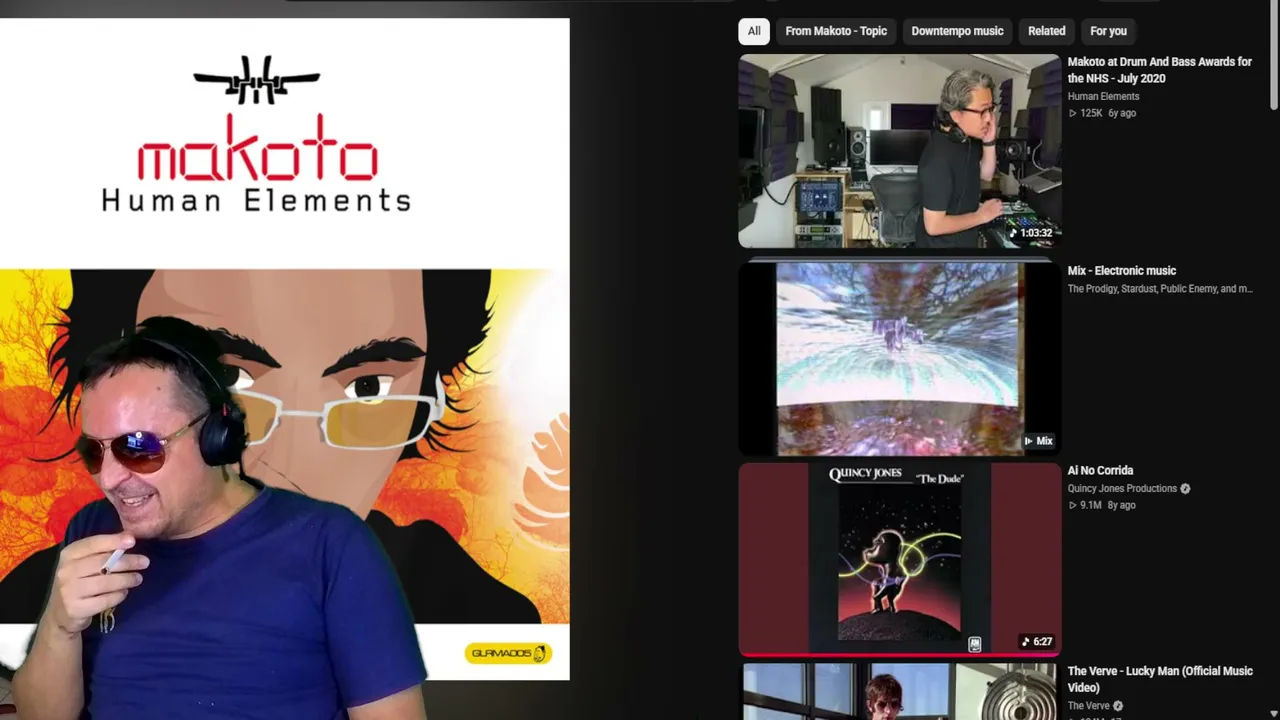Open the Mix - Electronic music thumbnail
Image resolution: width=1280 pixels, height=720 pixels.
click(x=899, y=358)
